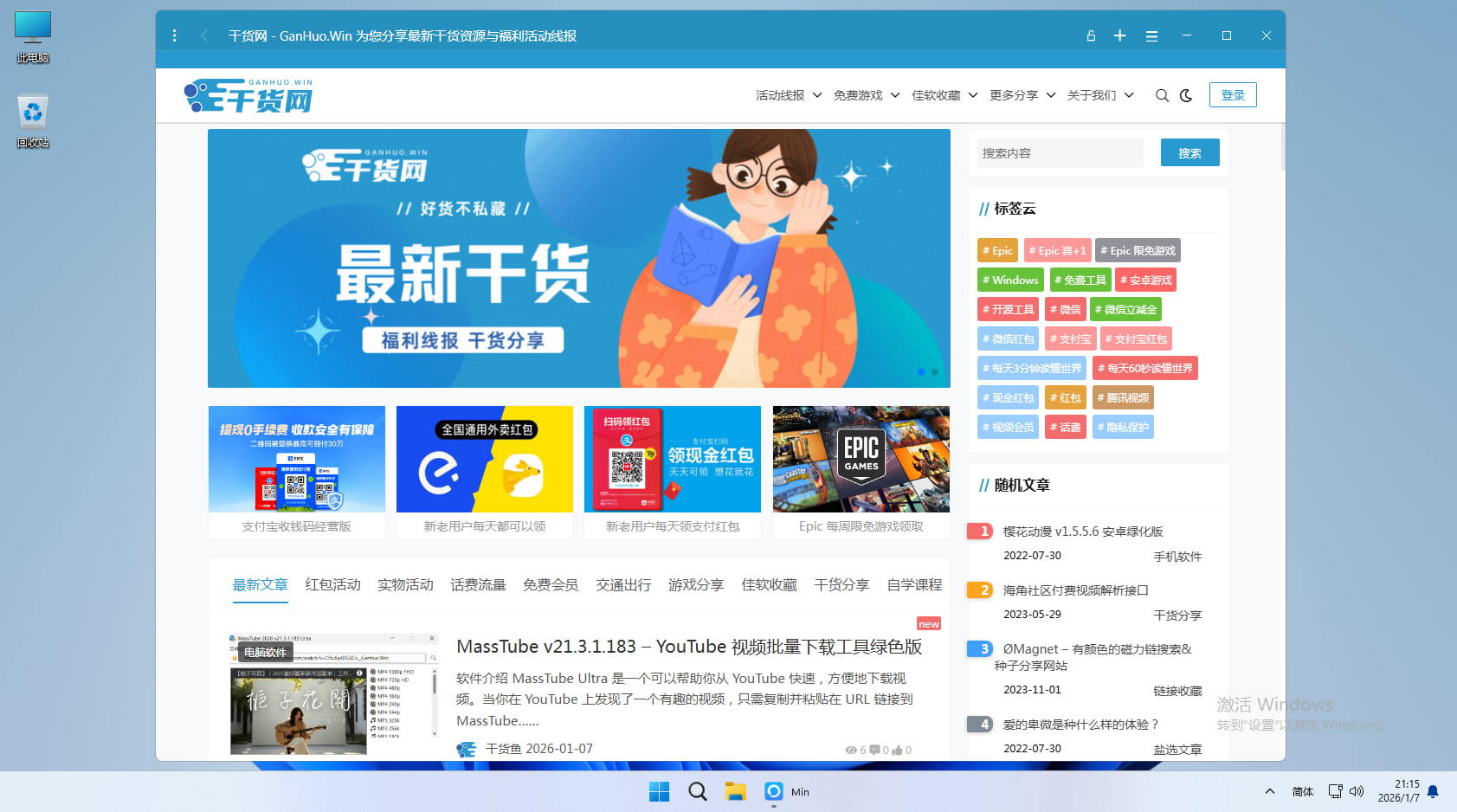Toggle dark mode with the moon icon
Viewport: 1457px width, 812px height.
(x=1186, y=95)
